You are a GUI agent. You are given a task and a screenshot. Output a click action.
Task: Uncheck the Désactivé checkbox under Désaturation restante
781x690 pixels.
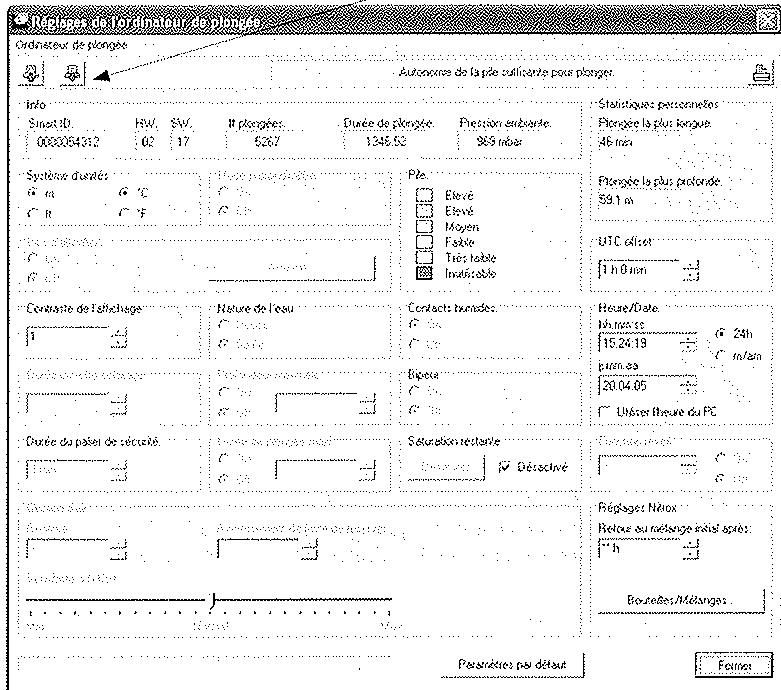coord(504,467)
